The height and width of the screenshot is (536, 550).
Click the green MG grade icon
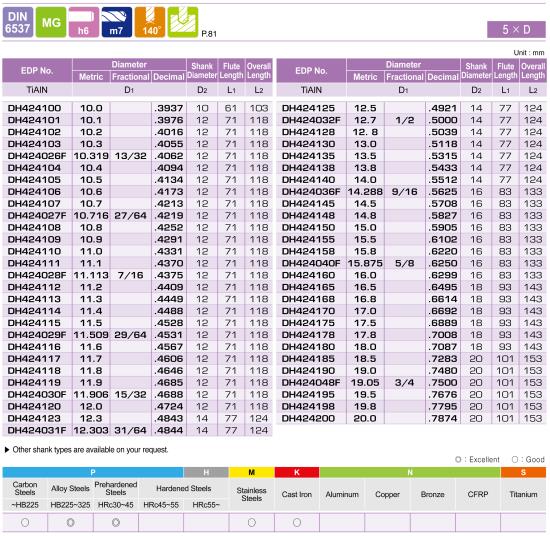(51, 22)
